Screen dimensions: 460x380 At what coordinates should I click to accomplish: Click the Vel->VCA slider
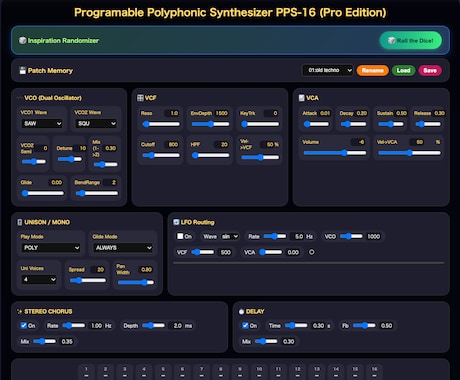point(409,153)
